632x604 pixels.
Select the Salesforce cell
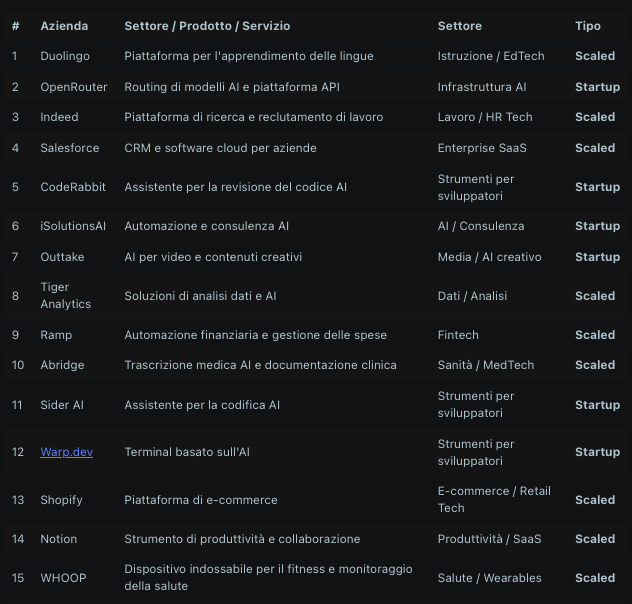coord(69,148)
